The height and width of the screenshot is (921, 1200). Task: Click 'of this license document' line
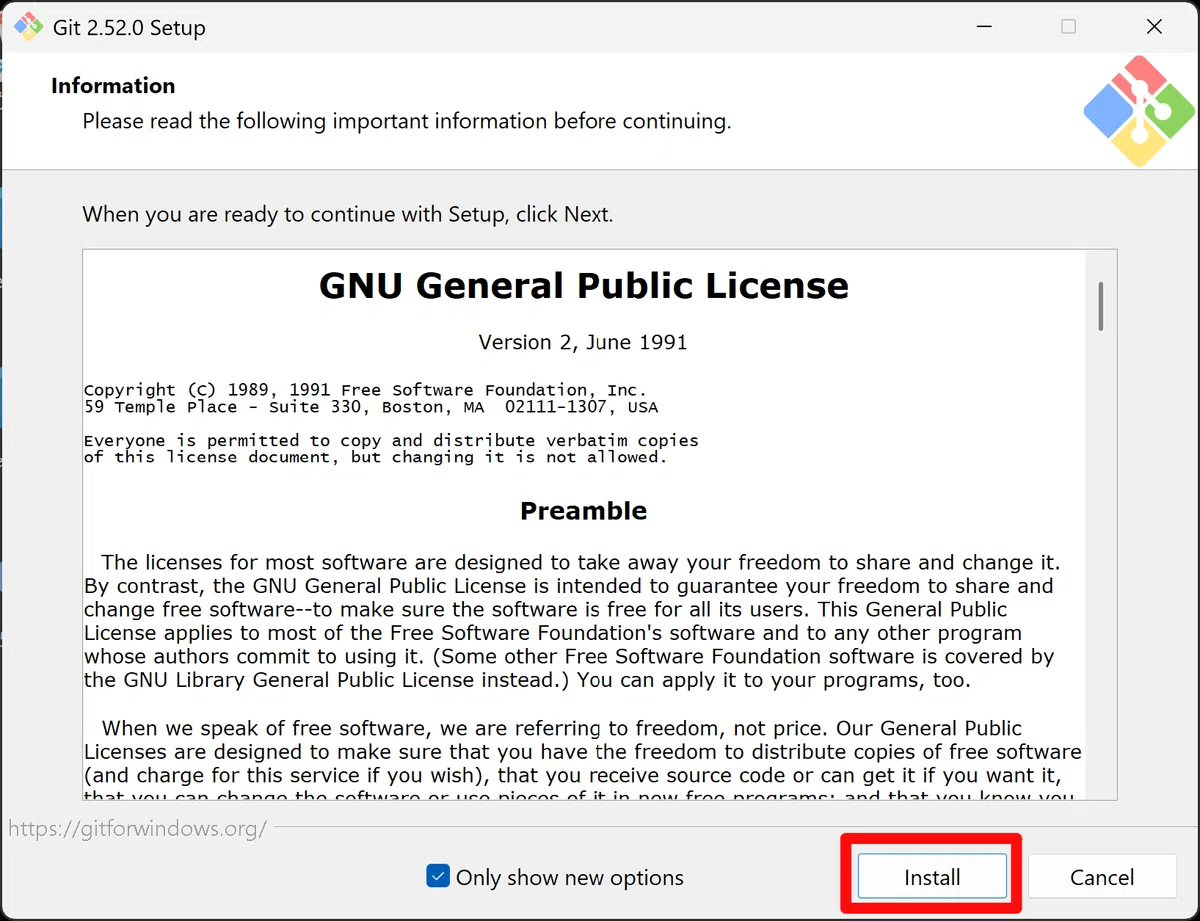tap(375, 457)
